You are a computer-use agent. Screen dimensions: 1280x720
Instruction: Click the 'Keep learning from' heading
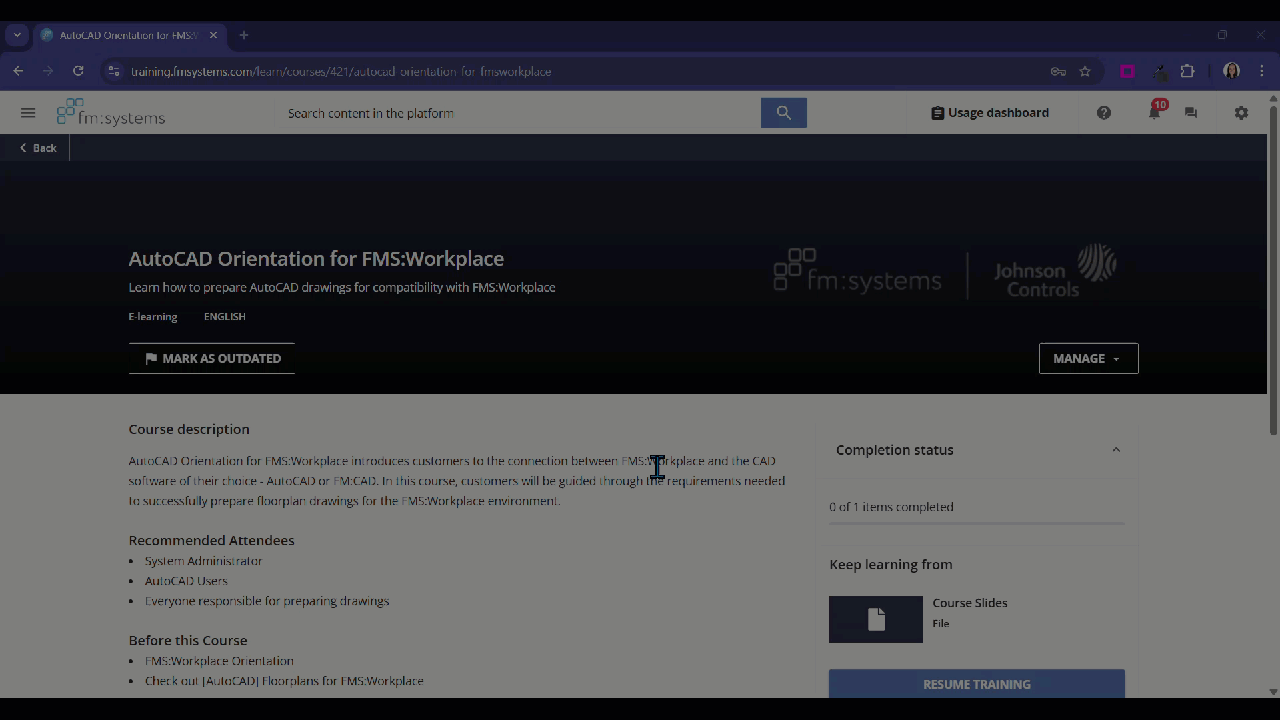pos(891,564)
